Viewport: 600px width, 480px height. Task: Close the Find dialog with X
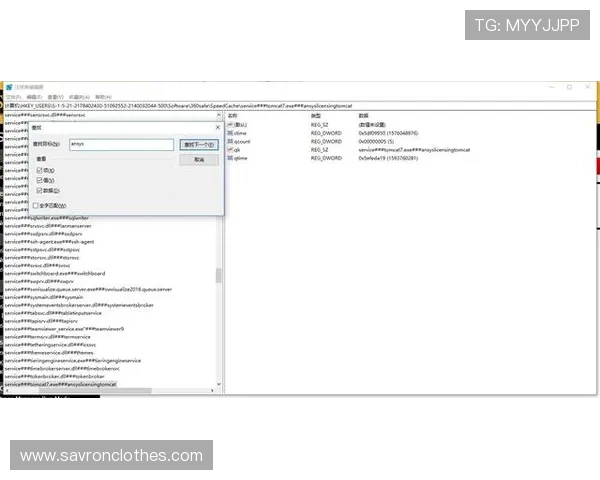pyautogui.click(x=217, y=127)
